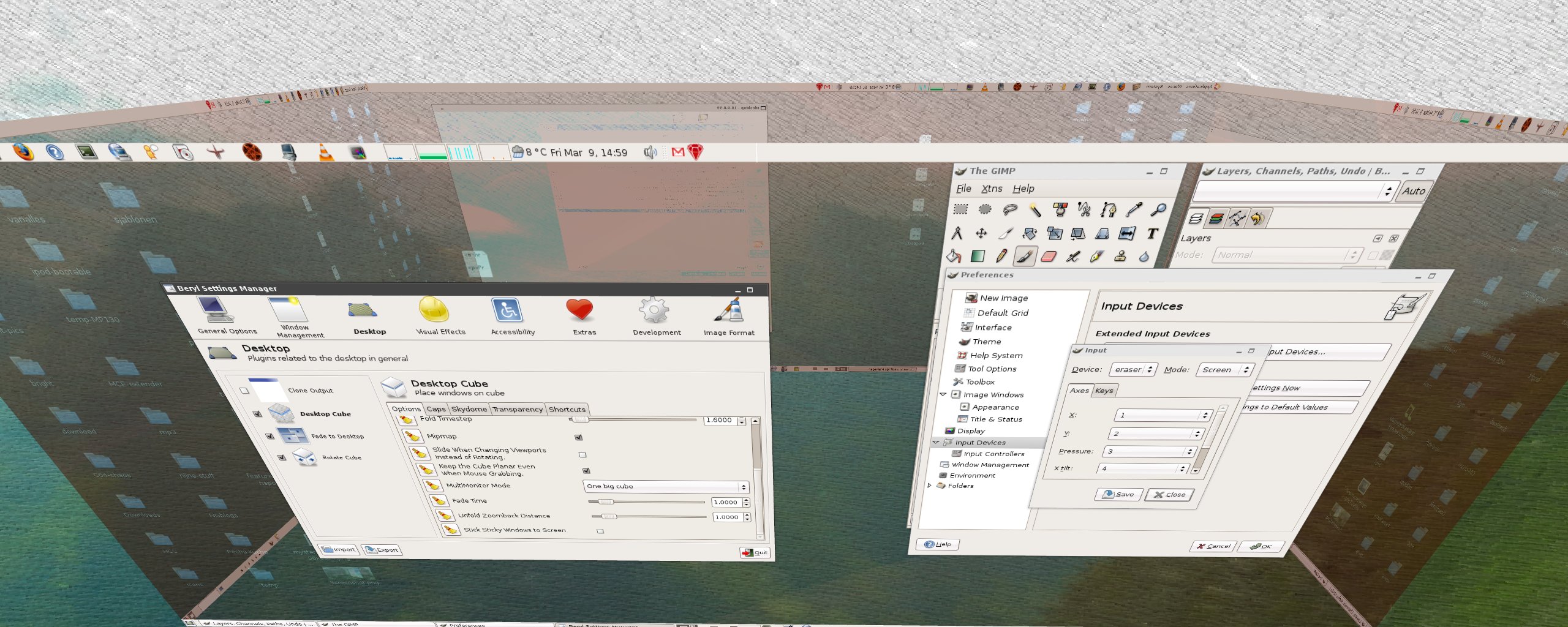Click Cancel in GIMP Preferences
This screenshot has height=627, width=1568.
click(x=1214, y=546)
